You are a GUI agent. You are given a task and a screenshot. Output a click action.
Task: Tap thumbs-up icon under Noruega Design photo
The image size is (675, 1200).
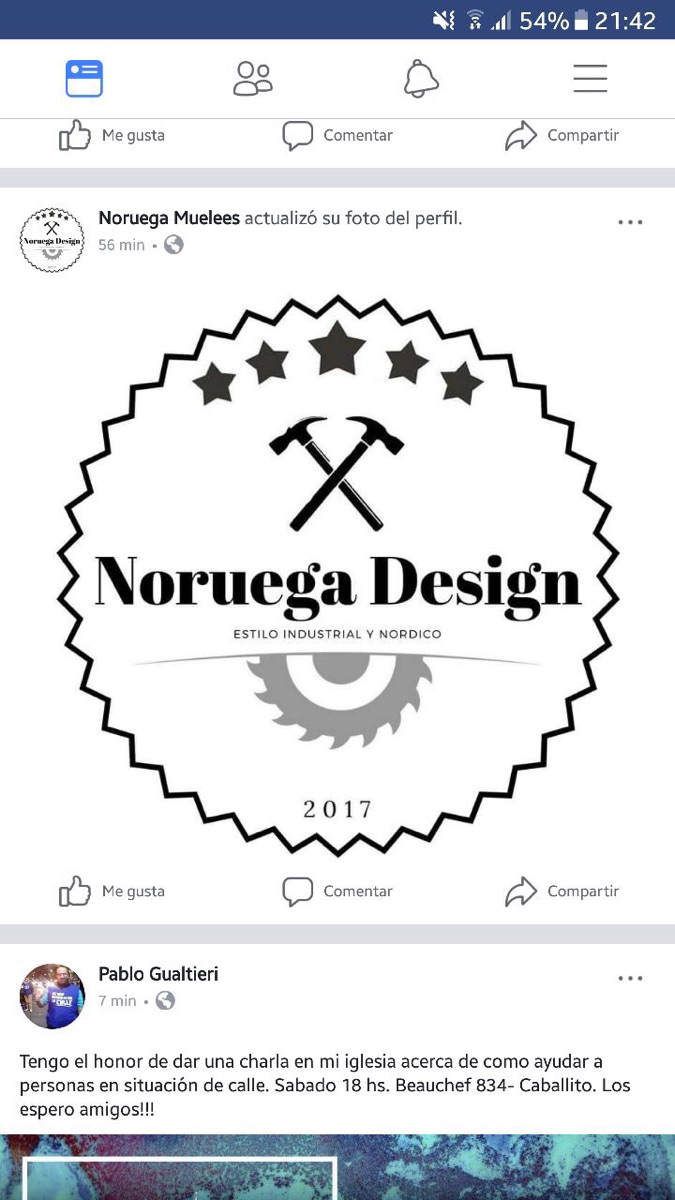tap(75, 890)
